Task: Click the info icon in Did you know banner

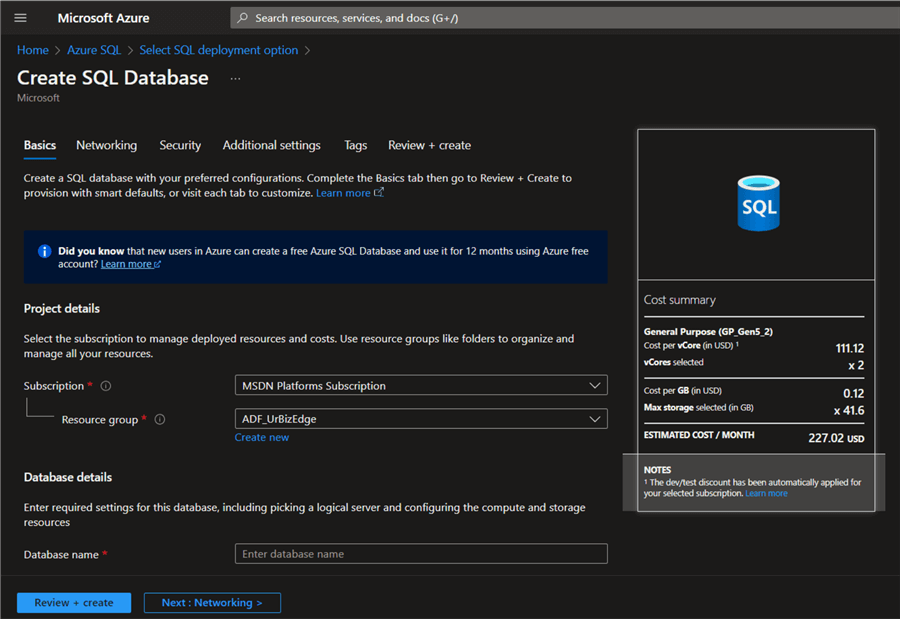Action: pyautogui.click(x=44, y=251)
